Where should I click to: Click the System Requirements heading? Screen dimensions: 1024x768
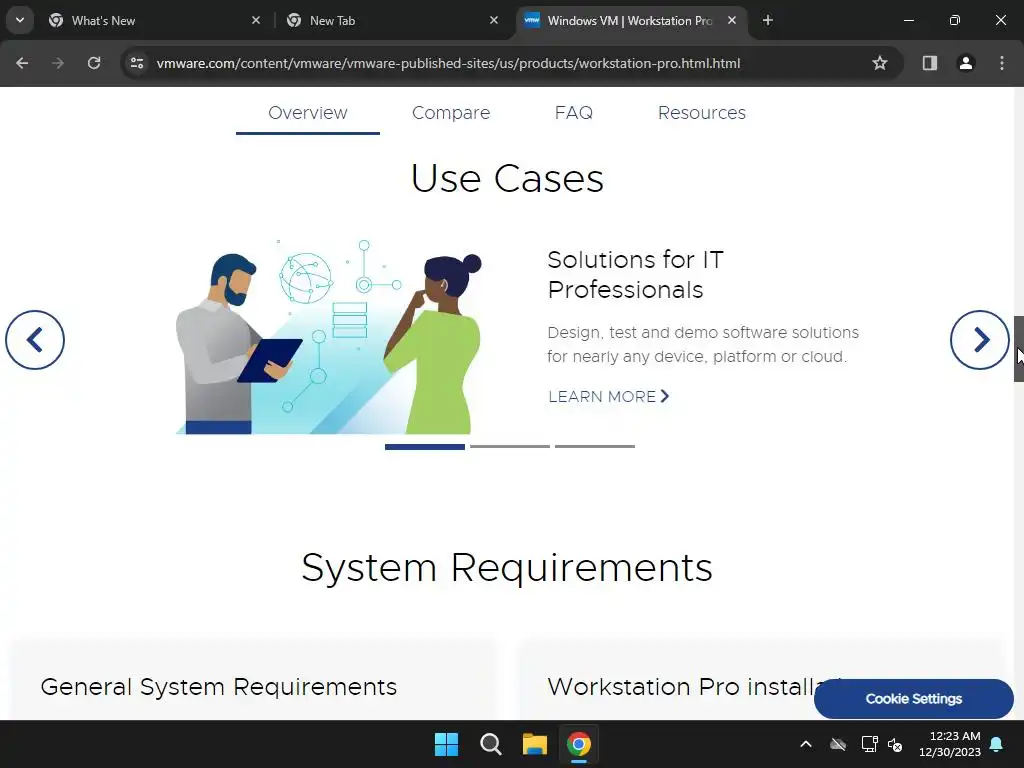tap(507, 567)
